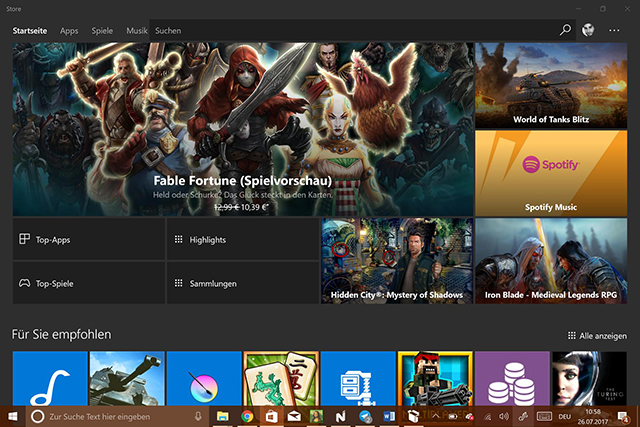Open Telegram from the taskbar

click(365, 416)
